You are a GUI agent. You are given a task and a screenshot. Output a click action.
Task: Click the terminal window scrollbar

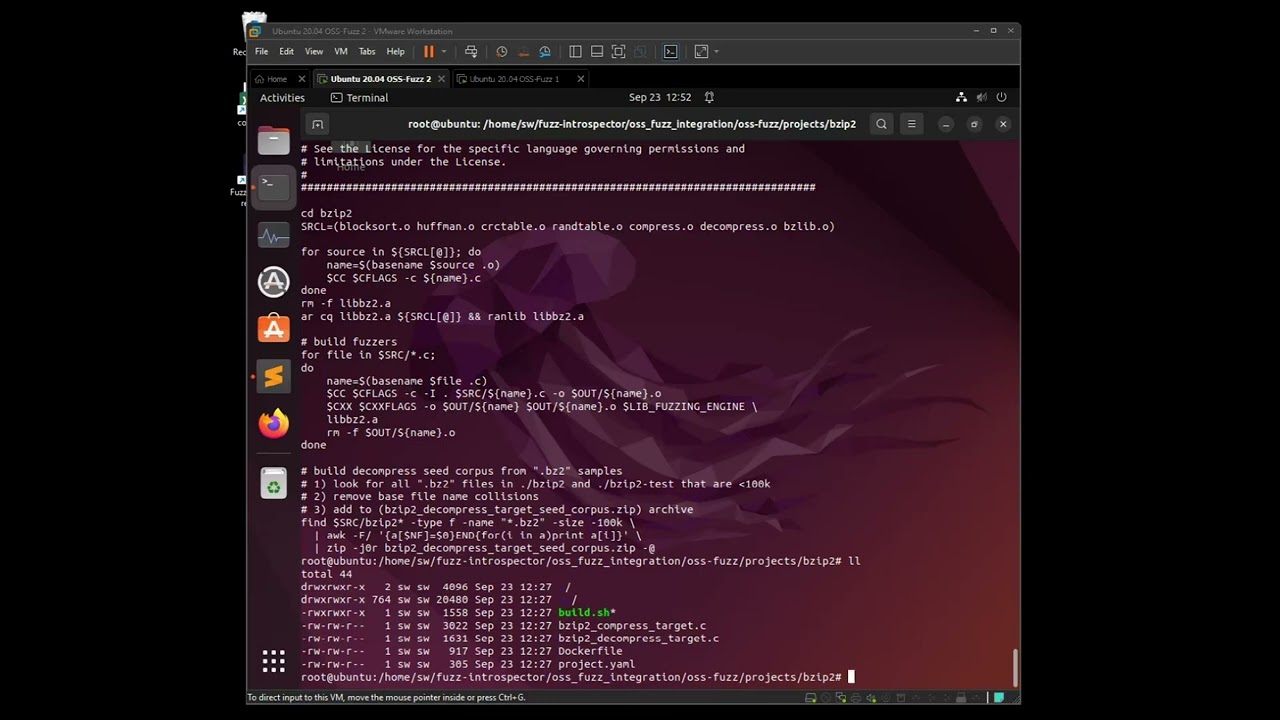[1015, 666]
